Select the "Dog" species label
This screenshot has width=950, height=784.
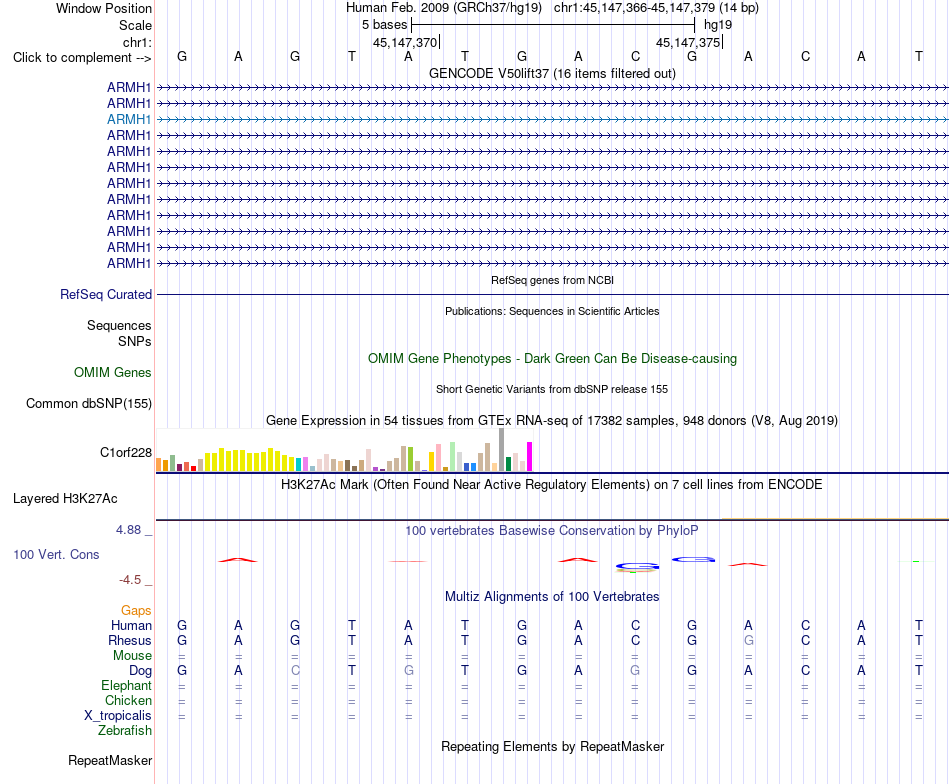point(140,671)
